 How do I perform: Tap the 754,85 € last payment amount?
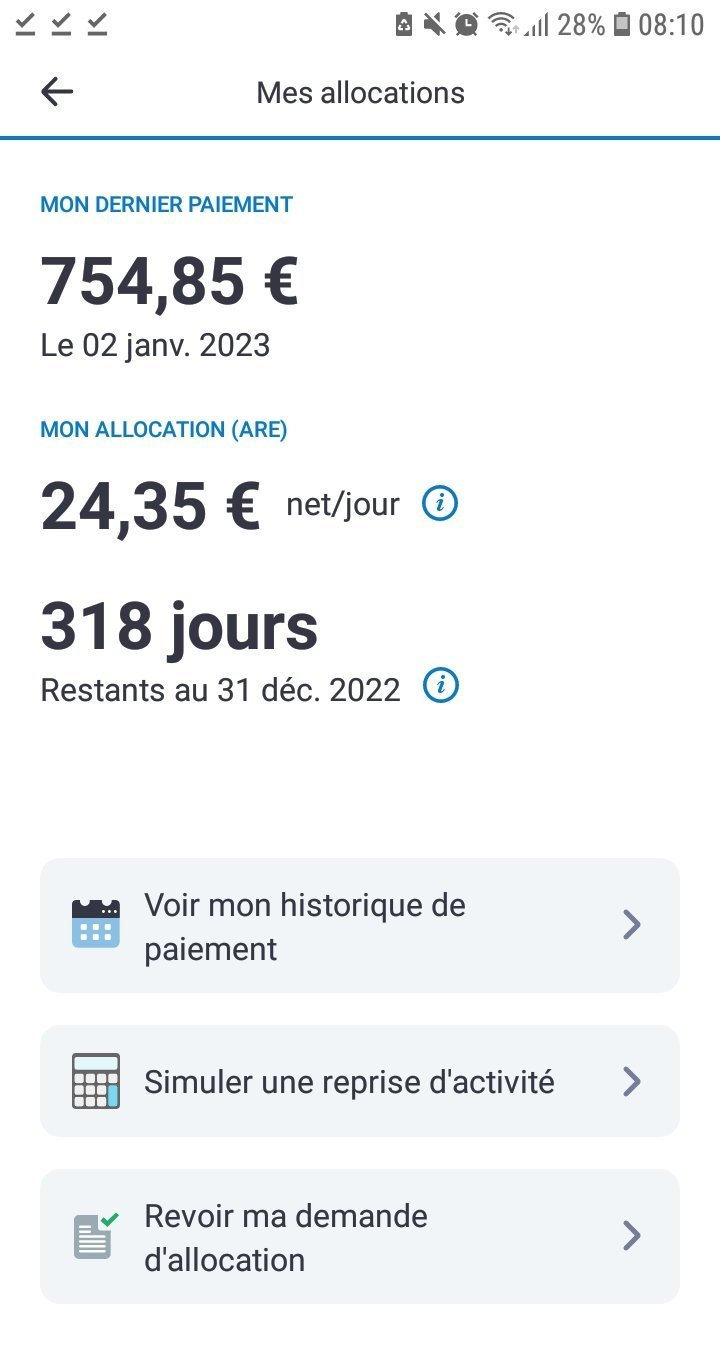[170, 282]
